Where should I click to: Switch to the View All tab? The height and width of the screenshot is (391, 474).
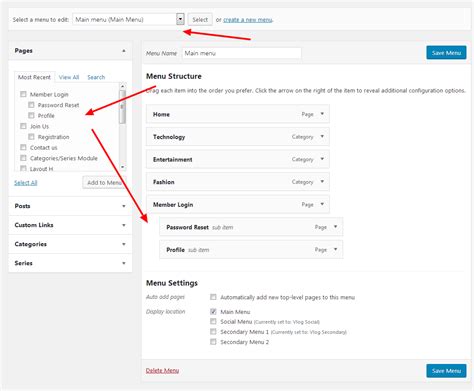tap(69, 77)
